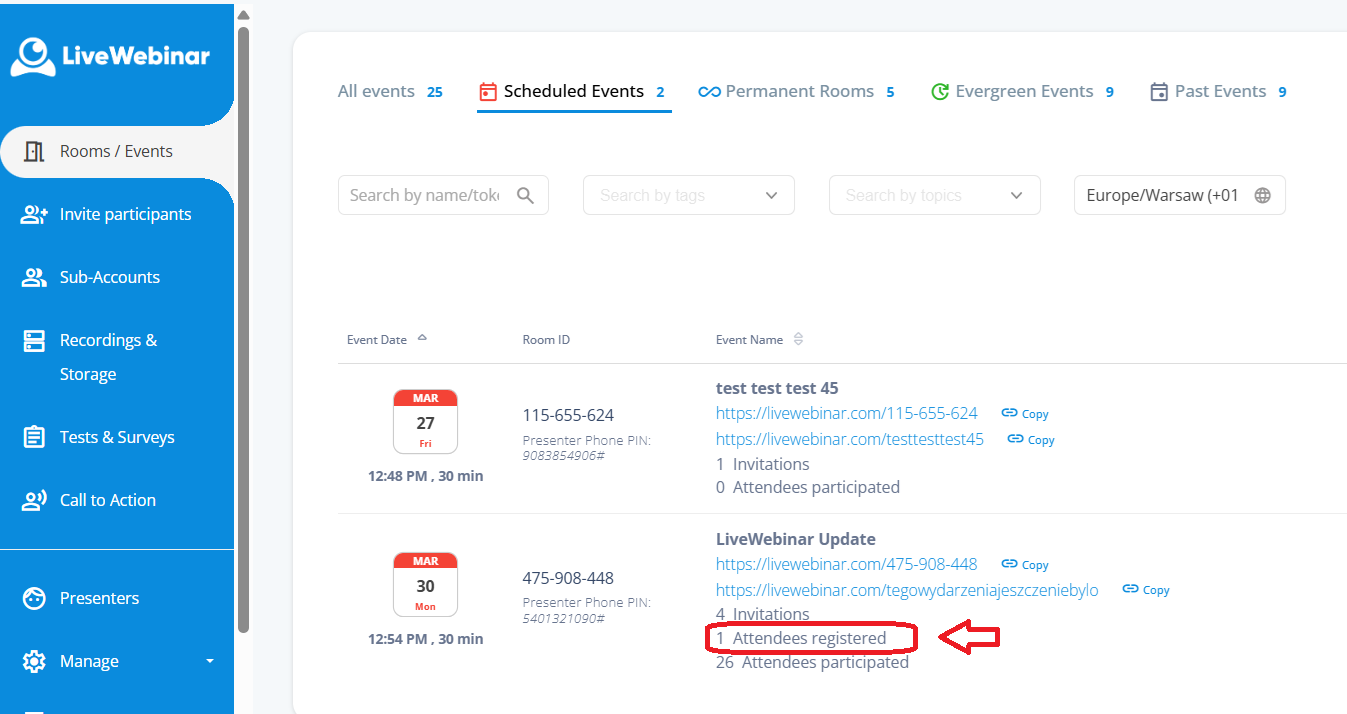Click Copy icon beside testtesttest45 link
The width and height of the screenshot is (1347, 714).
click(1016, 439)
